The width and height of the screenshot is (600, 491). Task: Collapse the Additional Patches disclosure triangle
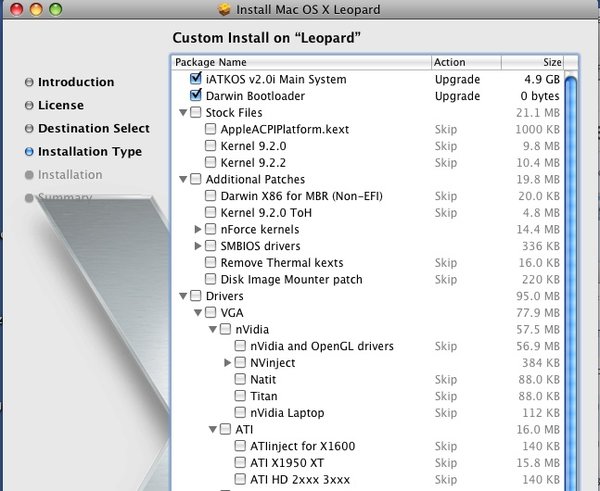183,179
